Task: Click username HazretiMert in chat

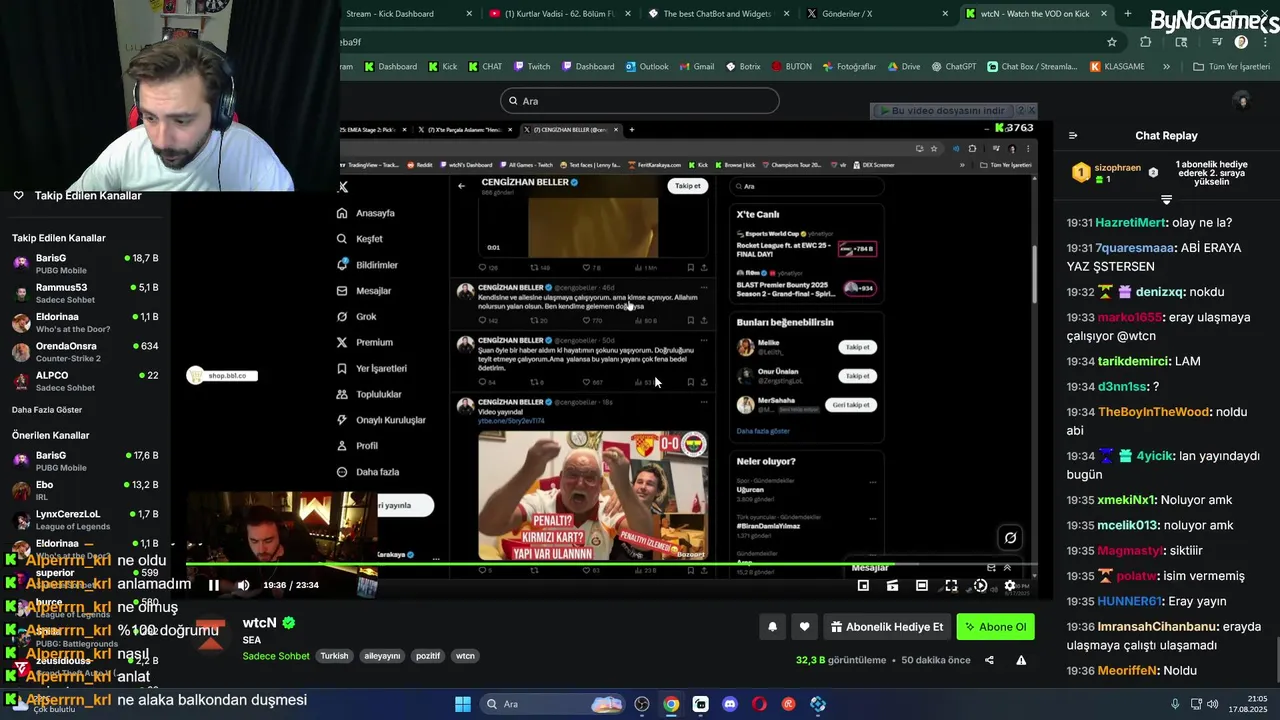Action: 1131,222
